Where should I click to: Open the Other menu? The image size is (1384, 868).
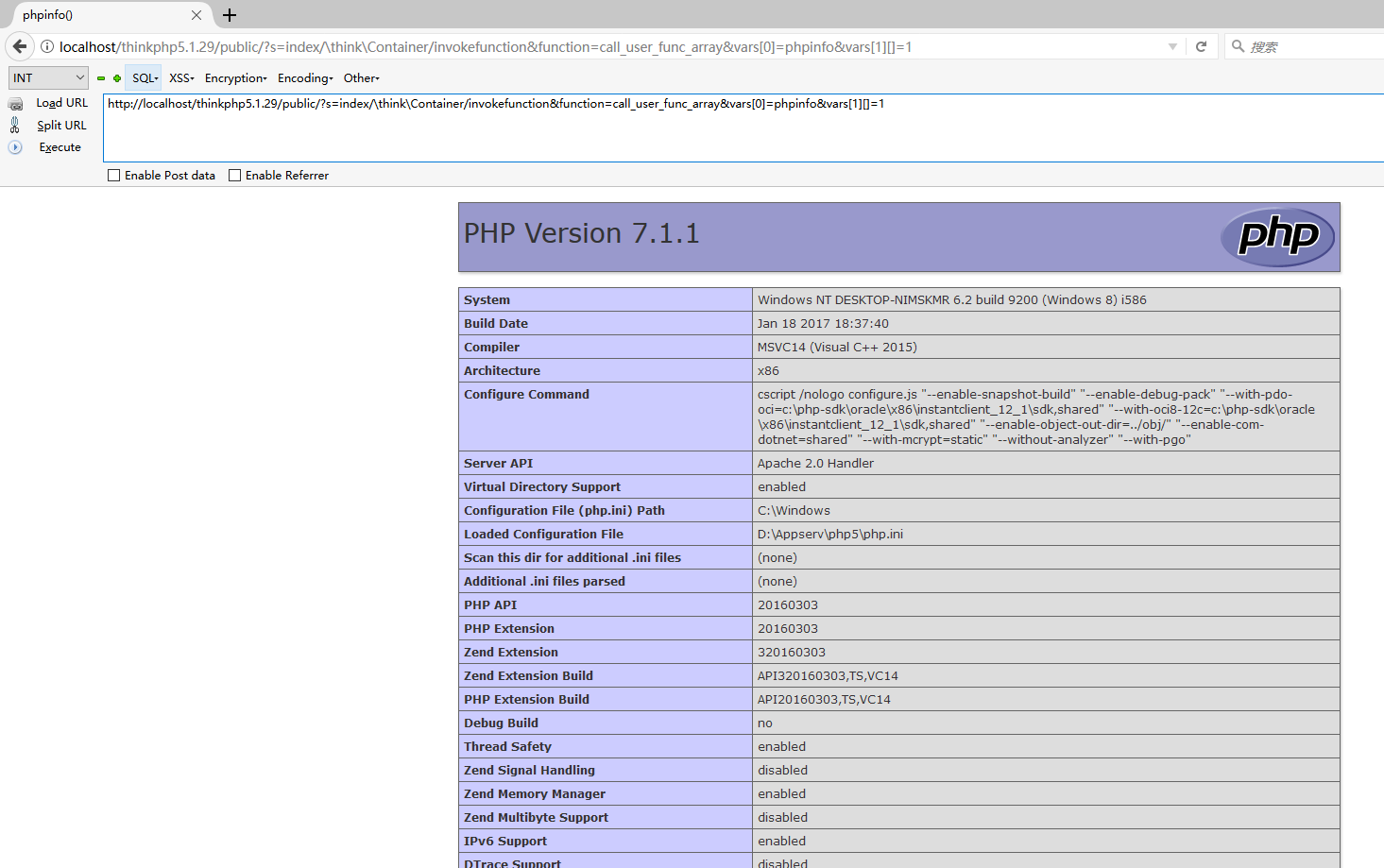[x=362, y=78]
